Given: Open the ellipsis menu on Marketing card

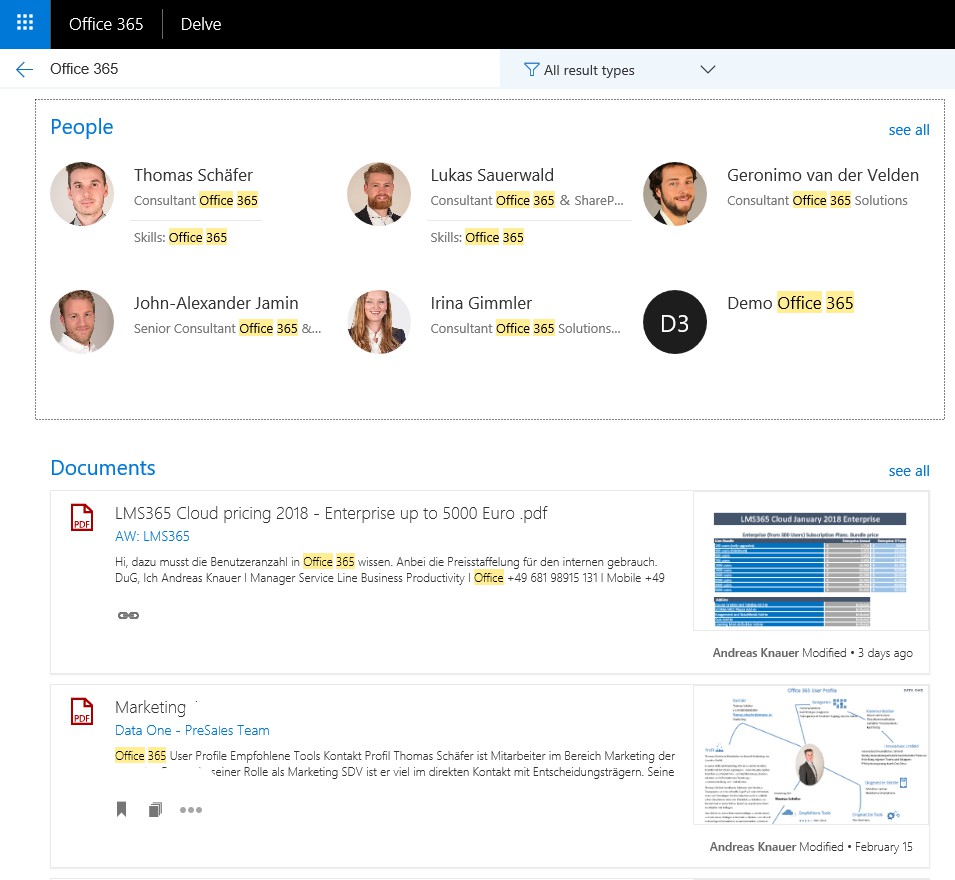Looking at the screenshot, I should 191,810.
